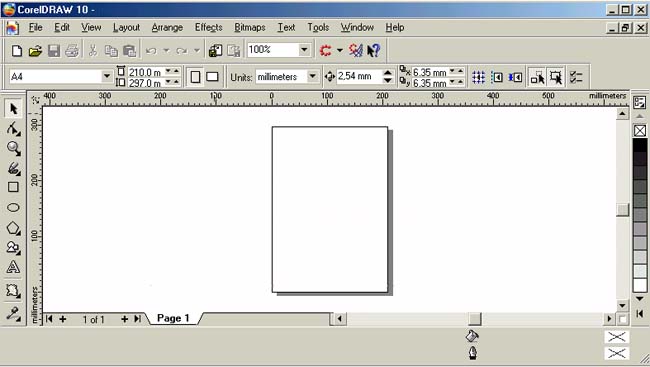Expand the 100% zoom level dropdown
This screenshot has height=367, width=650.
pos(304,50)
